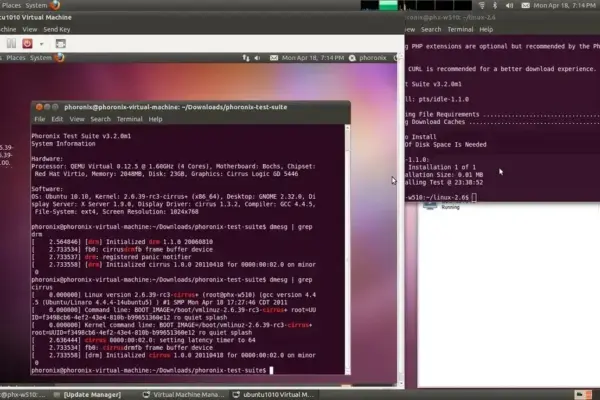Open Search menu in guest terminal
Screen dimensions: 600x400
tap(100, 119)
